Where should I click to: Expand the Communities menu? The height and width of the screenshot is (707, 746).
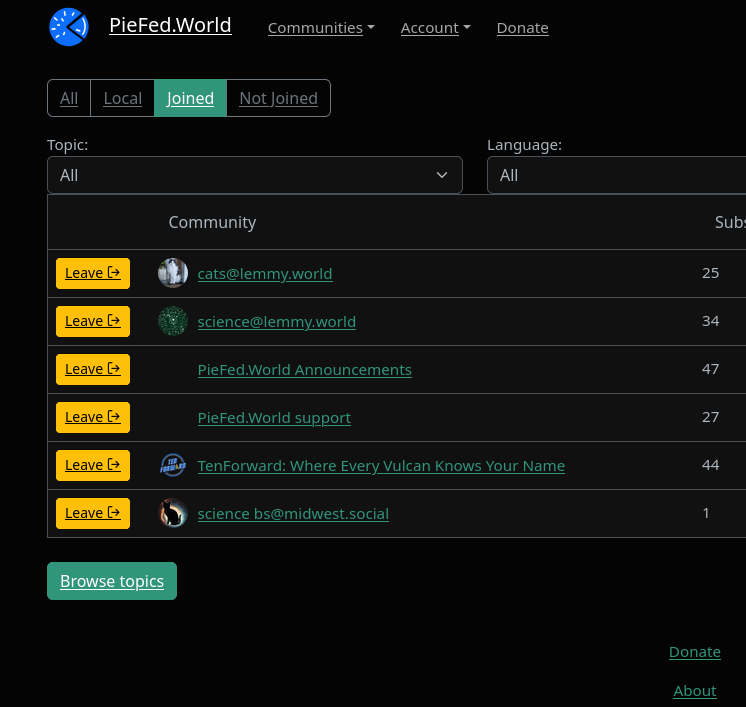click(321, 28)
